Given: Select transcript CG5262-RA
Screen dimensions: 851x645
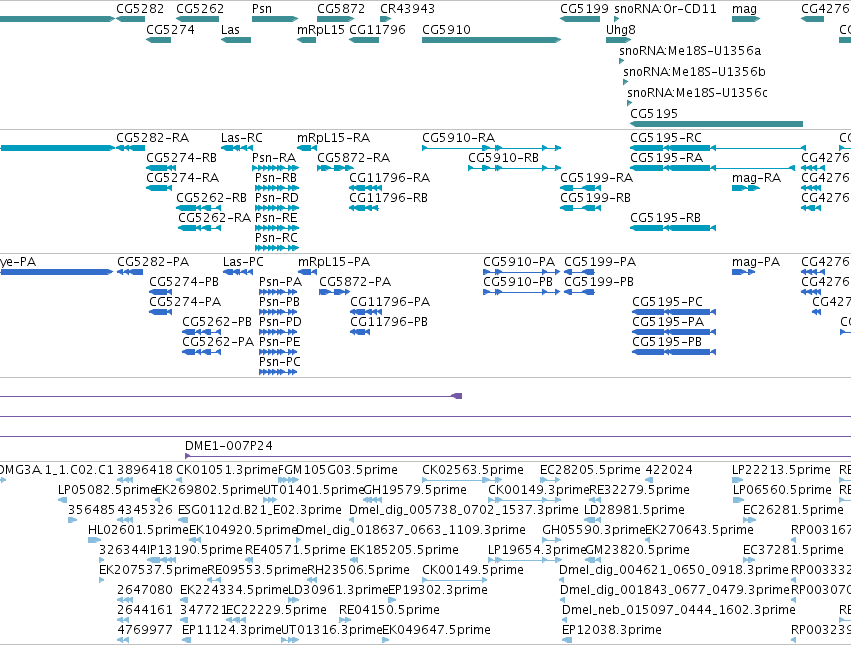Looking at the screenshot, I should 199,227.
